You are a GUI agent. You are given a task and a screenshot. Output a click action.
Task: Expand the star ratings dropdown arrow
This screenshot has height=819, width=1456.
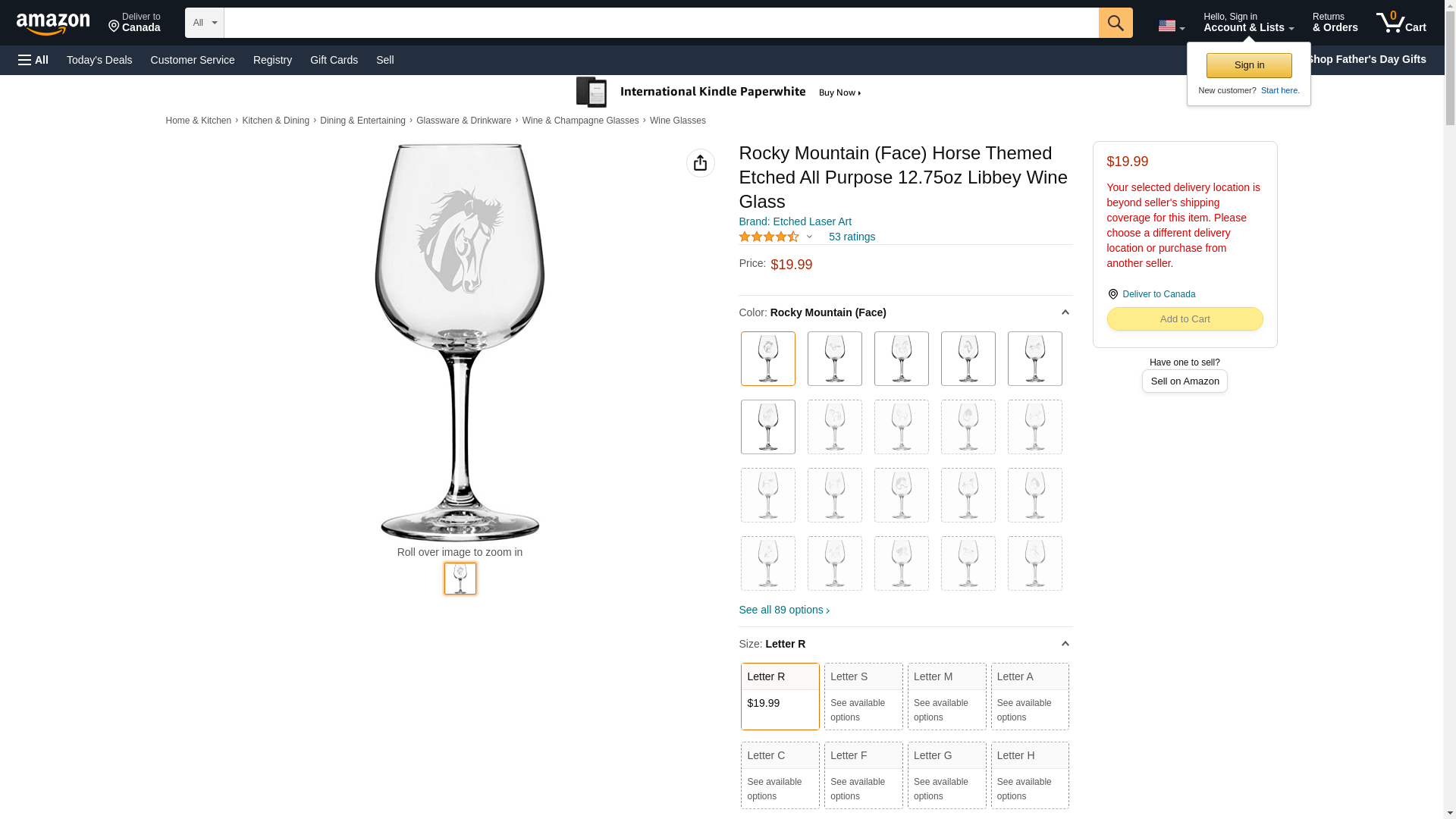pos(809,237)
